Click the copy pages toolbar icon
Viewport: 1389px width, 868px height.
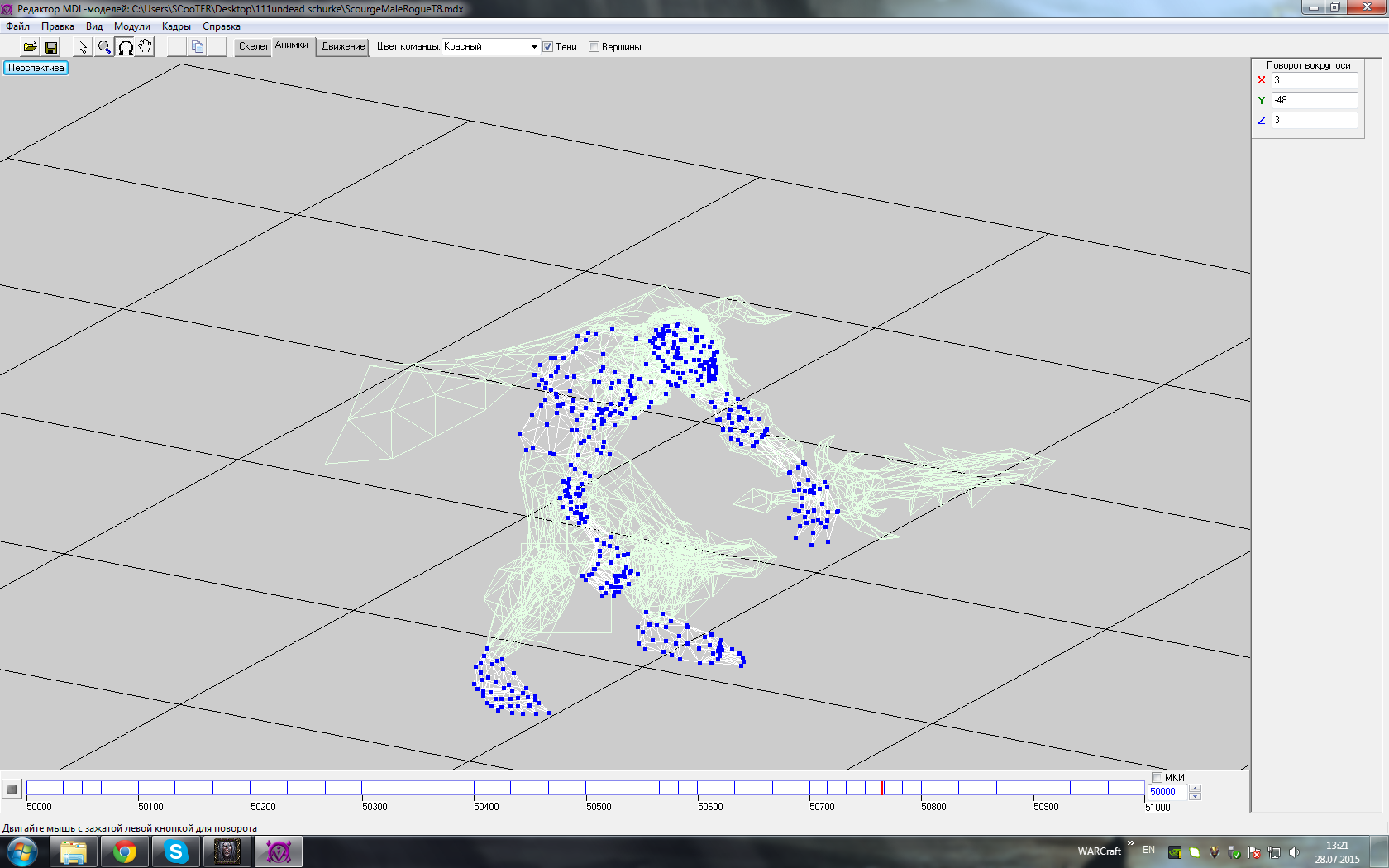[197, 47]
